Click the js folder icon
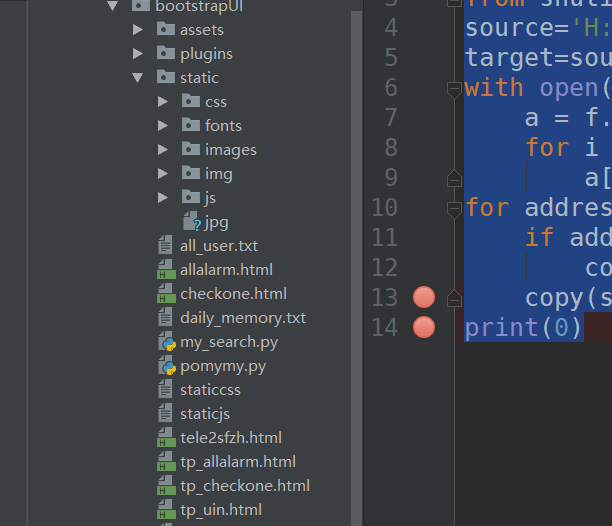This screenshot has width=612, height=526. [x=190, y=197]
